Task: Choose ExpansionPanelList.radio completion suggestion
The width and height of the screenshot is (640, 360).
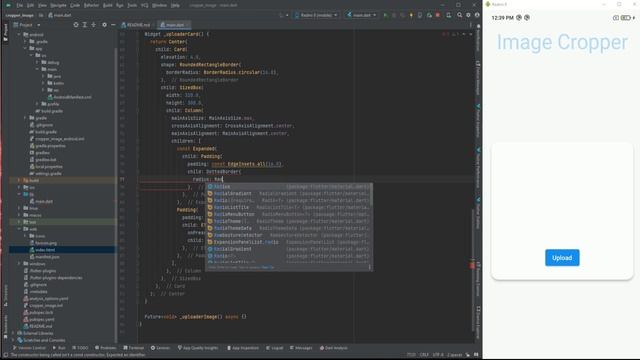Action: [288, 242]
